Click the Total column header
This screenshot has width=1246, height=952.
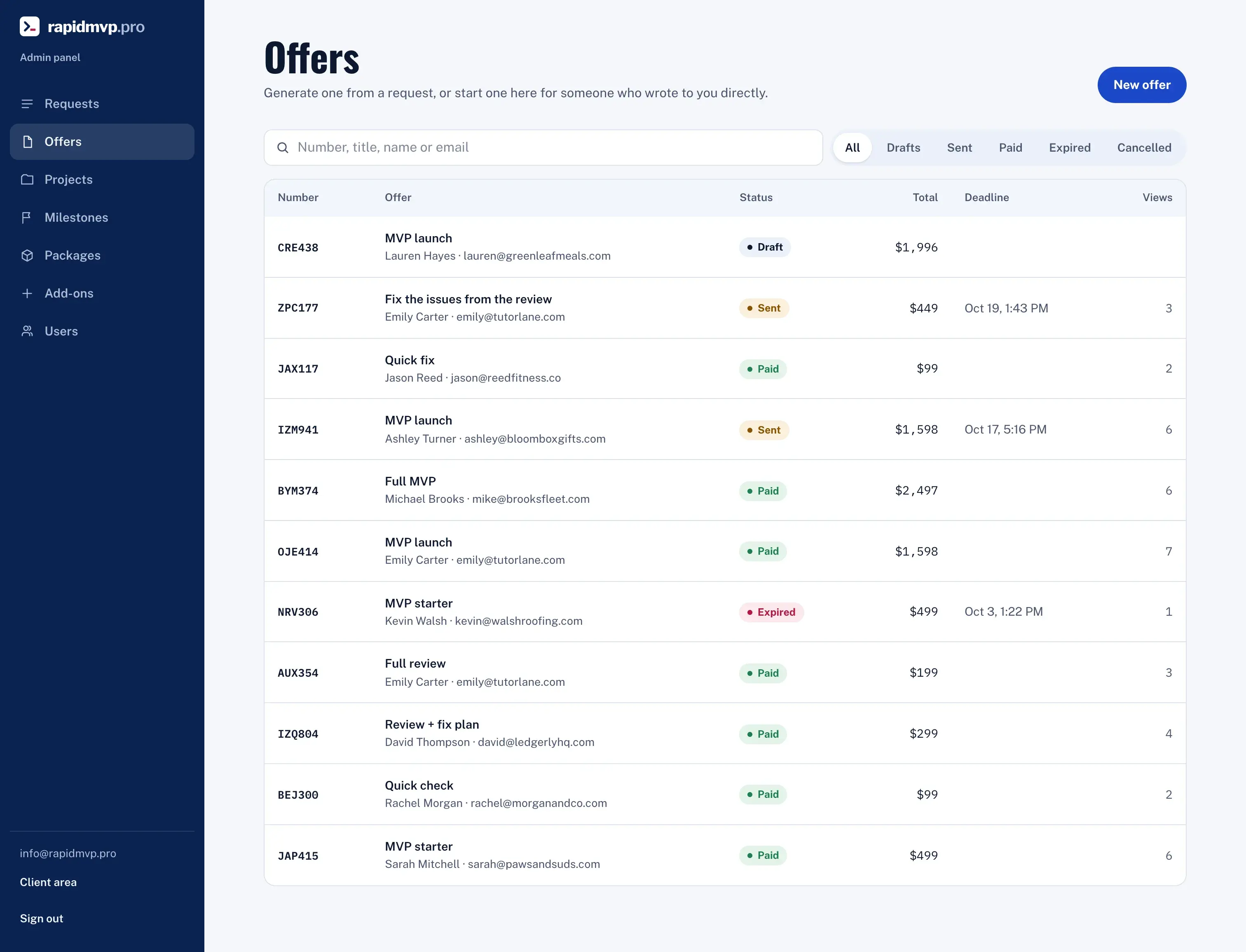pyautogui.click(x=925, y=198)
